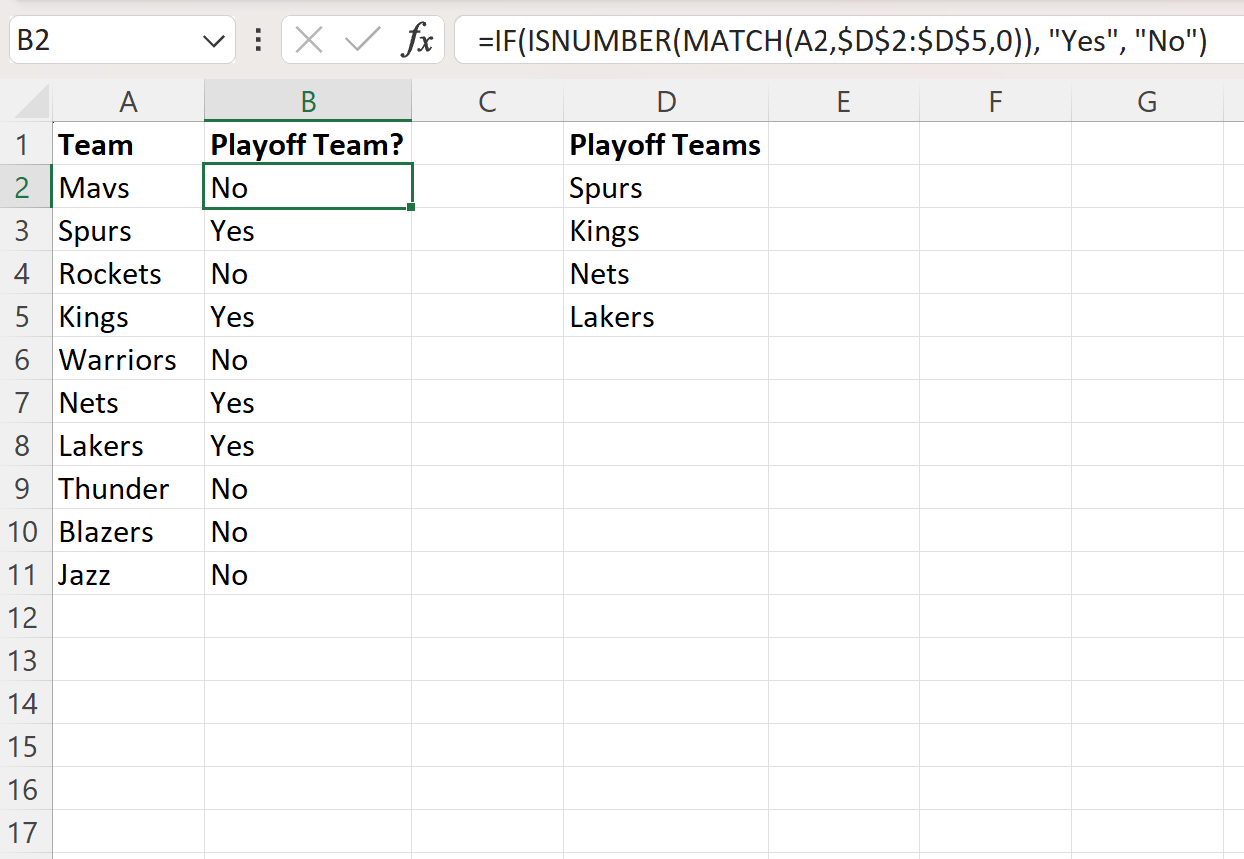
Task: Select column header G
Action: (x=1147, y=101)
